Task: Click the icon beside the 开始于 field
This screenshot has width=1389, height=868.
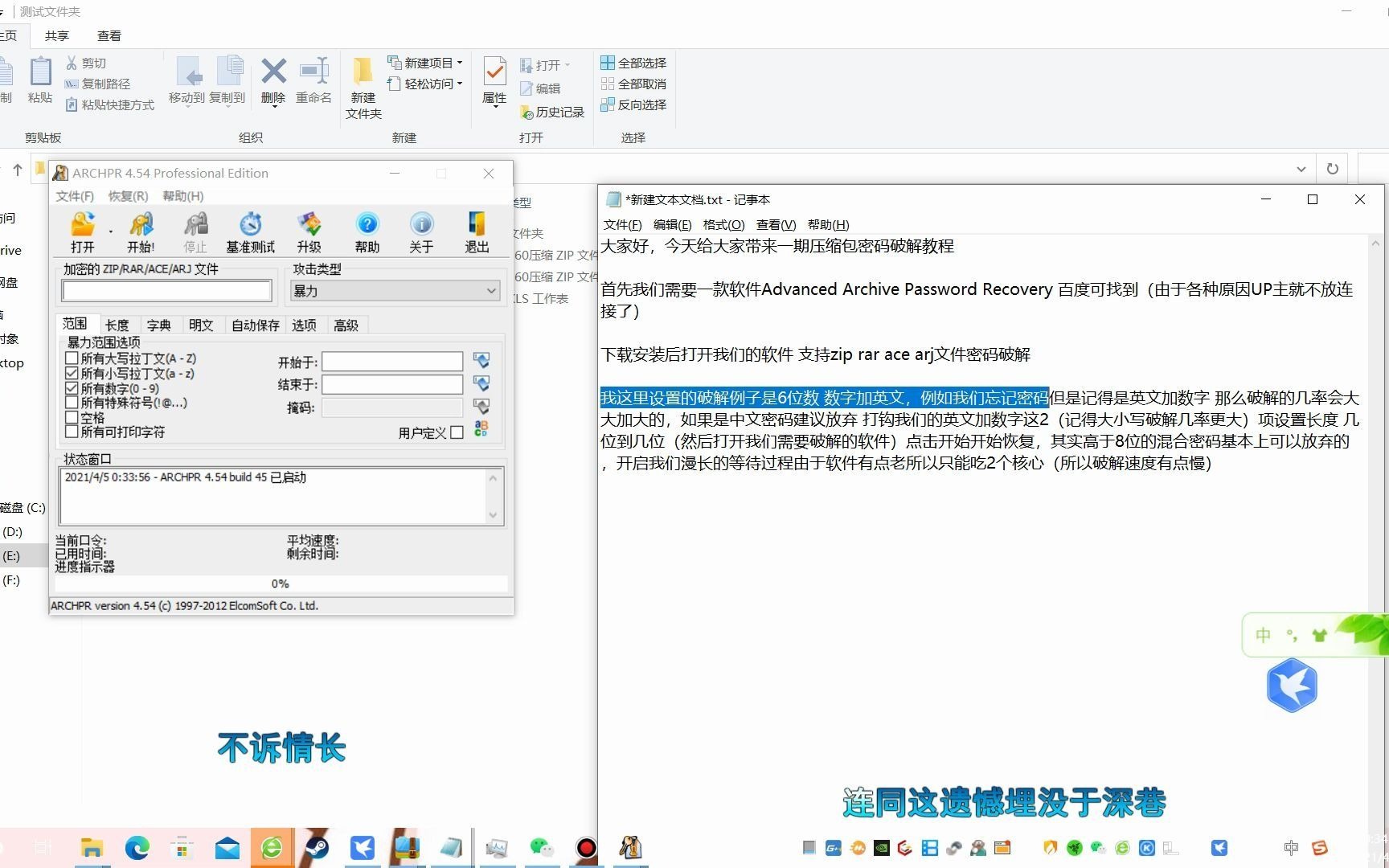Action: (481, 361)
